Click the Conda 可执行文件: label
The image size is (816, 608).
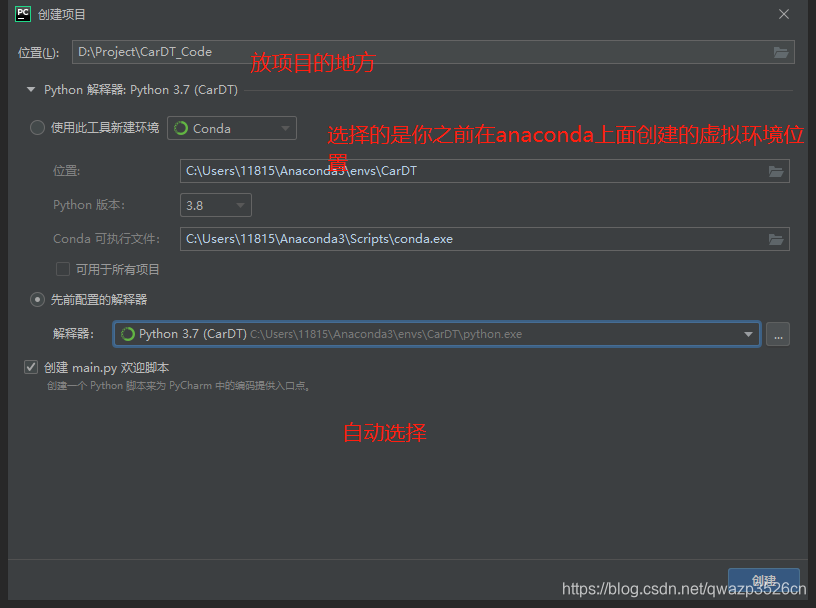(107, 239)
